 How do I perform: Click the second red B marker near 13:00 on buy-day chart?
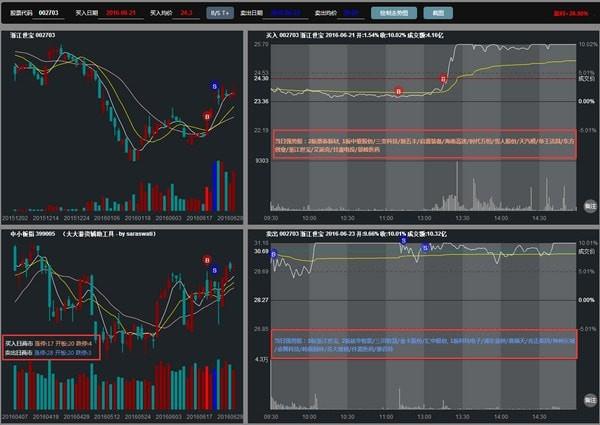point(443,79)
